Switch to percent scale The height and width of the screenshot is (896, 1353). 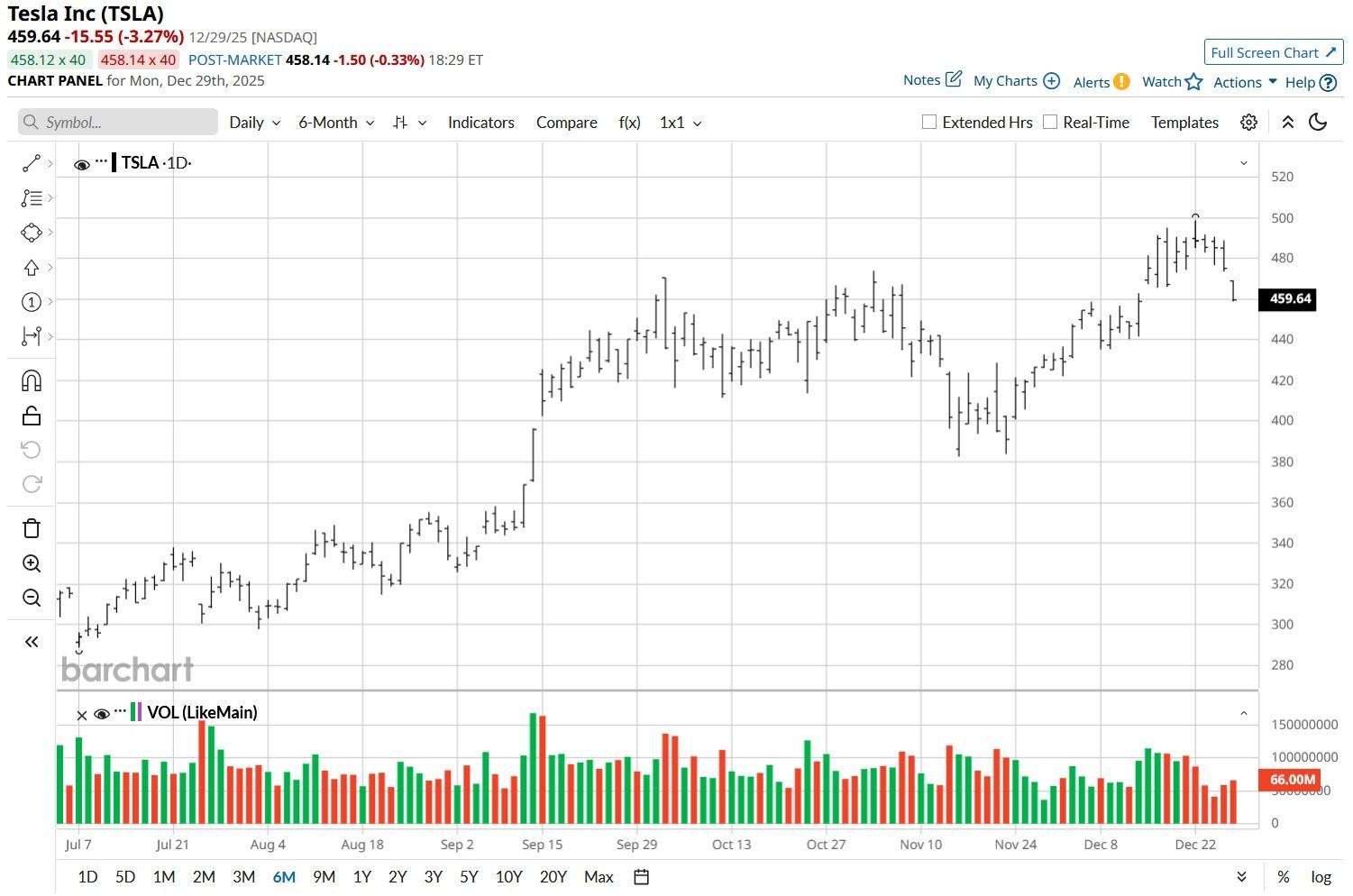tap(1283, 877)
